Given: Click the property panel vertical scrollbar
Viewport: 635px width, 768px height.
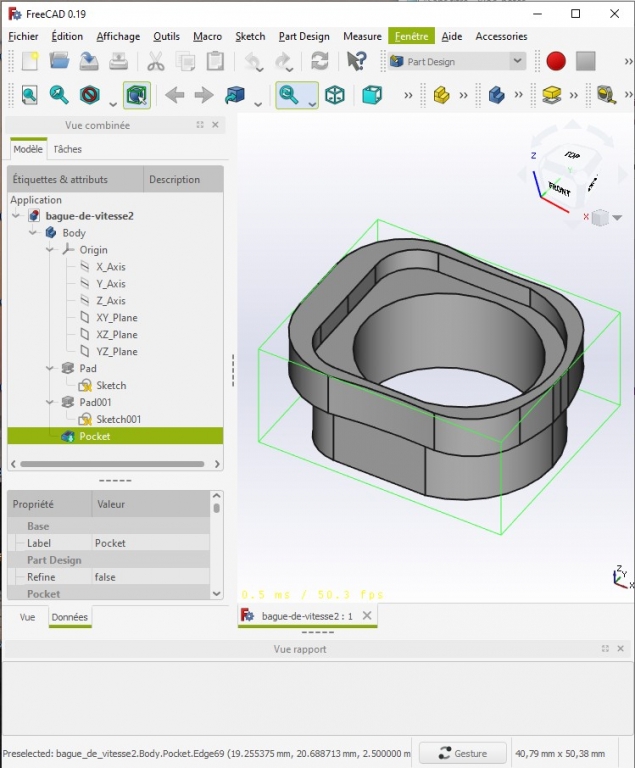Looking at the screenshot, I should 217,507.
